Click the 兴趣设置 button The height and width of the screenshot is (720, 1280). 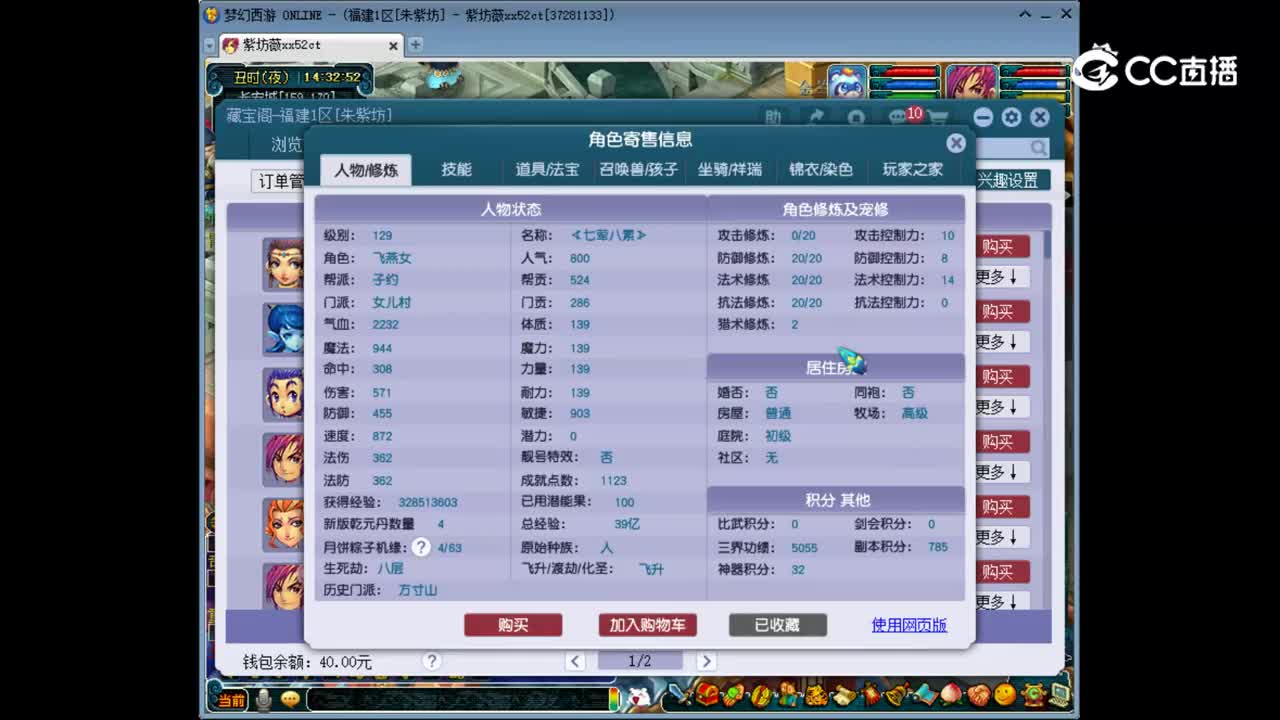tap(1012, 180)
